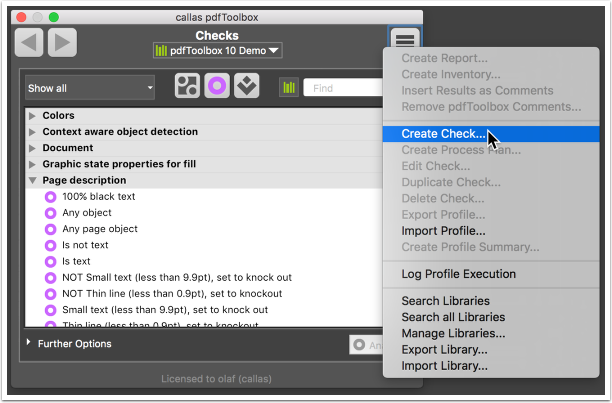The width and height of the screenshot is (612, 403).
Task: Click the check icon for 100% black text
Action: (50, 197)
